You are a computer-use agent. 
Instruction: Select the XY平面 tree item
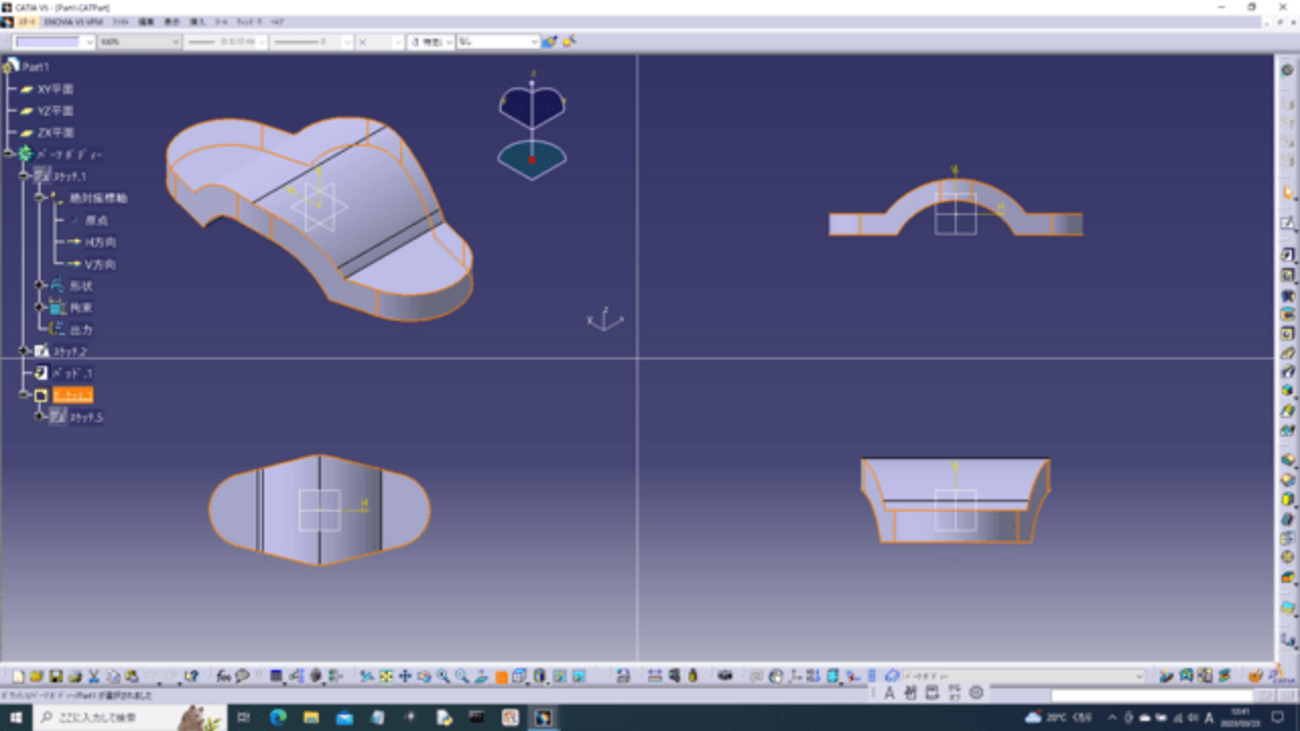55,89
